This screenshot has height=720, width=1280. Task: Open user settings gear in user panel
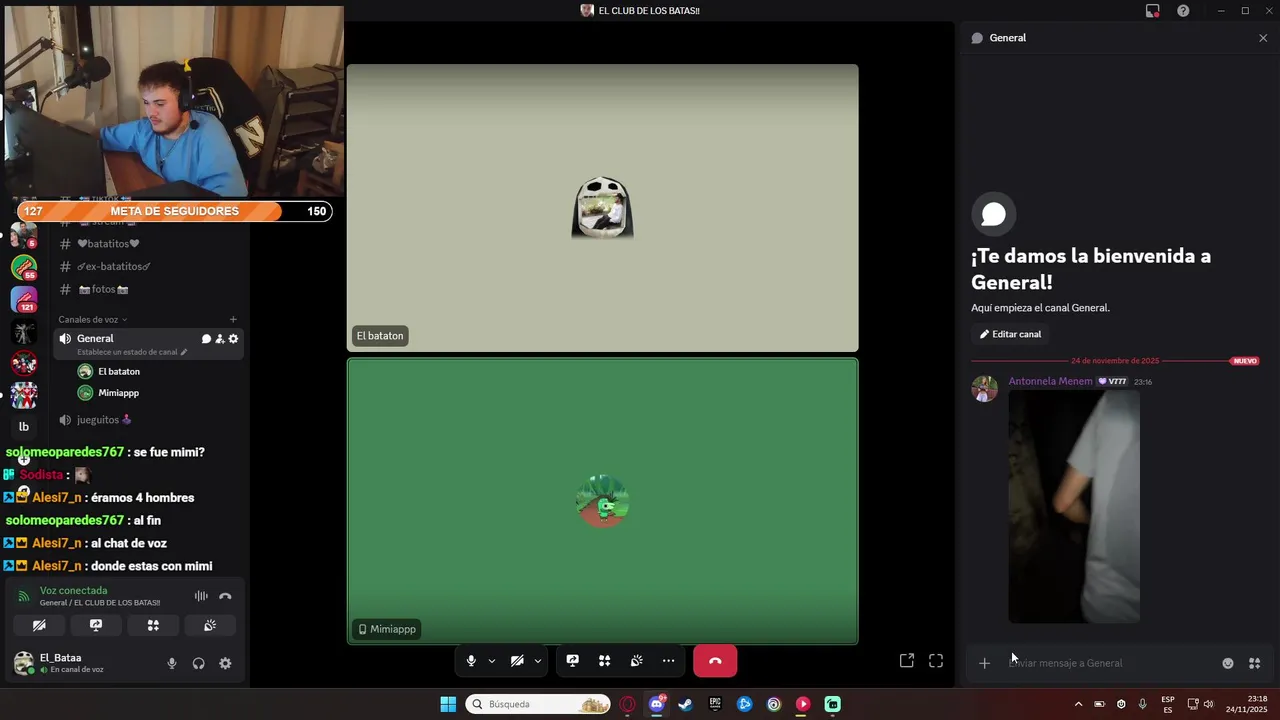click(x=225, y=663)
